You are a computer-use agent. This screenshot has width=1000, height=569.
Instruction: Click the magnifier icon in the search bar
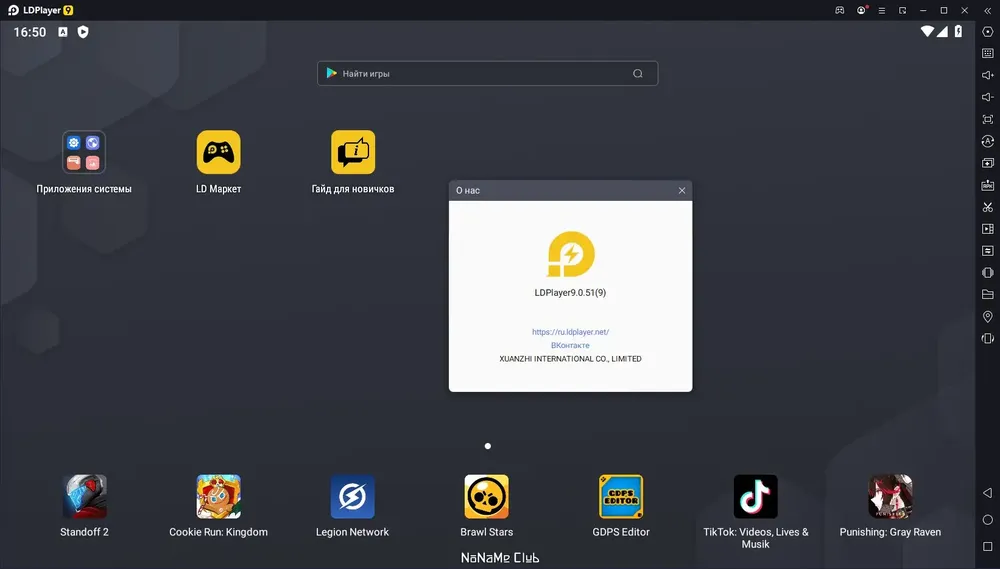(x=637, y=73)
